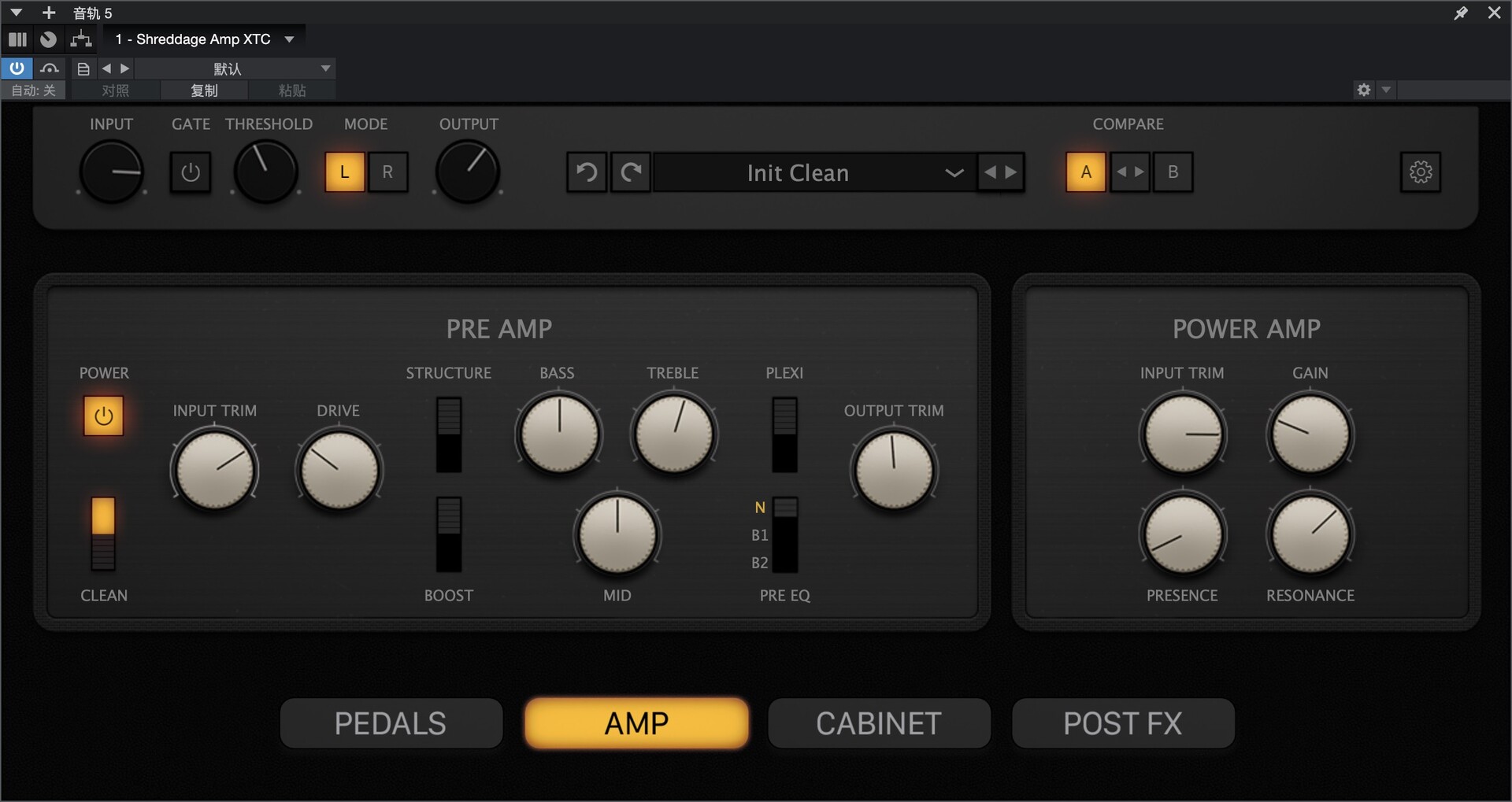The width and height of the screenshot is (1512, 802).
Task: Switch to the PEDALS tab
Action: coord(391,723)
